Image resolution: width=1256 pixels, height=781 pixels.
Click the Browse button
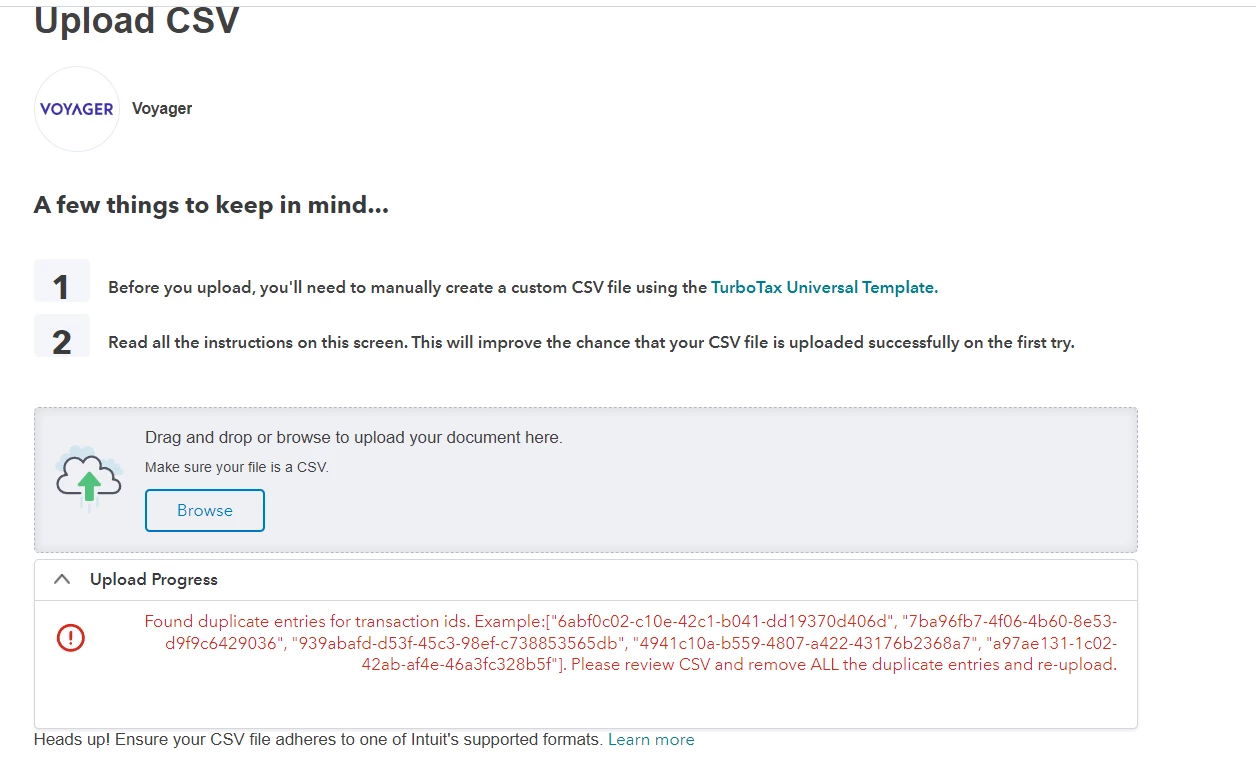pyautogui.click(x=205, y=510)
